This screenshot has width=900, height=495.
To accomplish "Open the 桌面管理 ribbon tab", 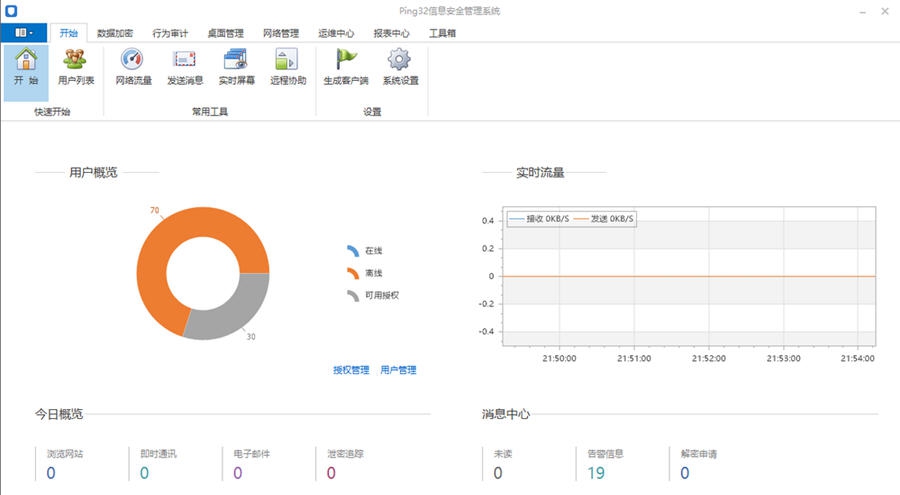I will (x=225, y=33).
